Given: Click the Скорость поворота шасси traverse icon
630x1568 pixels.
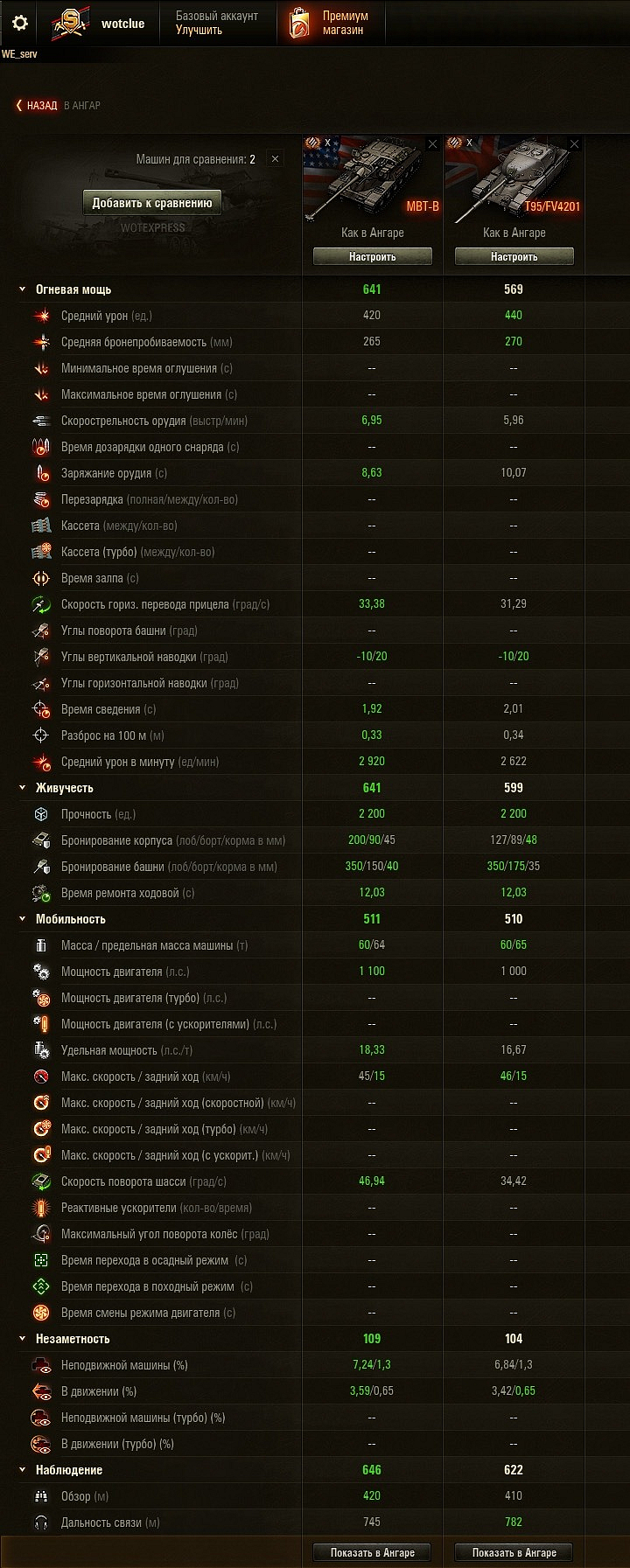Looking at the screenshot, I should click(40, 1181).
